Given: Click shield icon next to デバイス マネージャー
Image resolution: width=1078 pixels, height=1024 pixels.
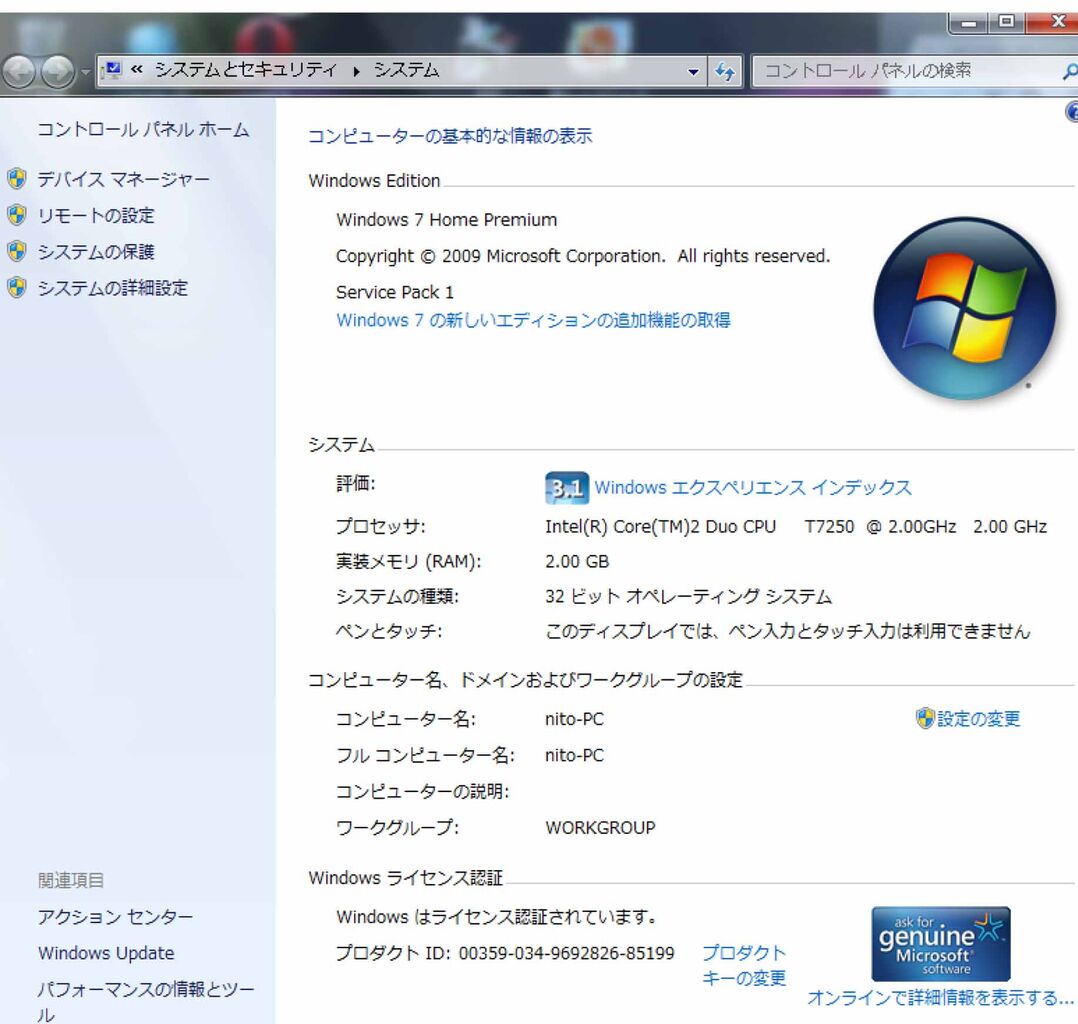Looking at the screenshot, I should pos(17,179).
